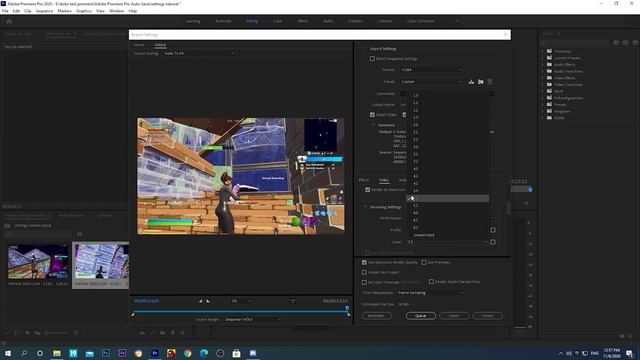This screenshot has height=360, width=640.
Task: Toggle Render at Maximum Depth checkbox
Action: (368, 190)
